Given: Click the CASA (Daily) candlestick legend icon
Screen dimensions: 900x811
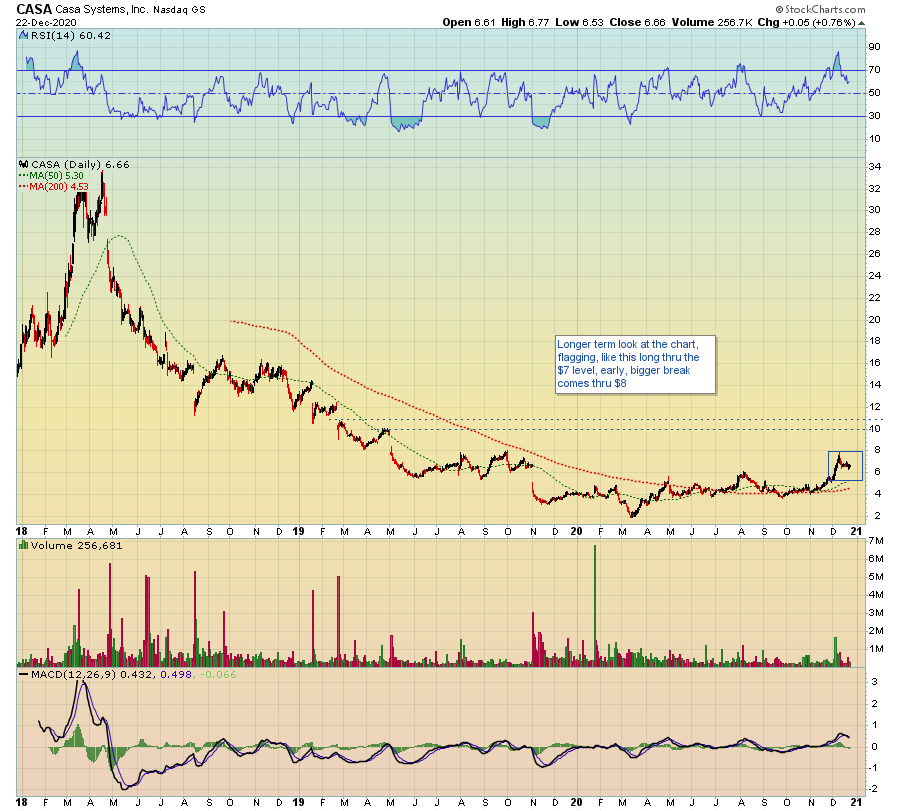Looking at the screenshot, I should coord(24,165).
